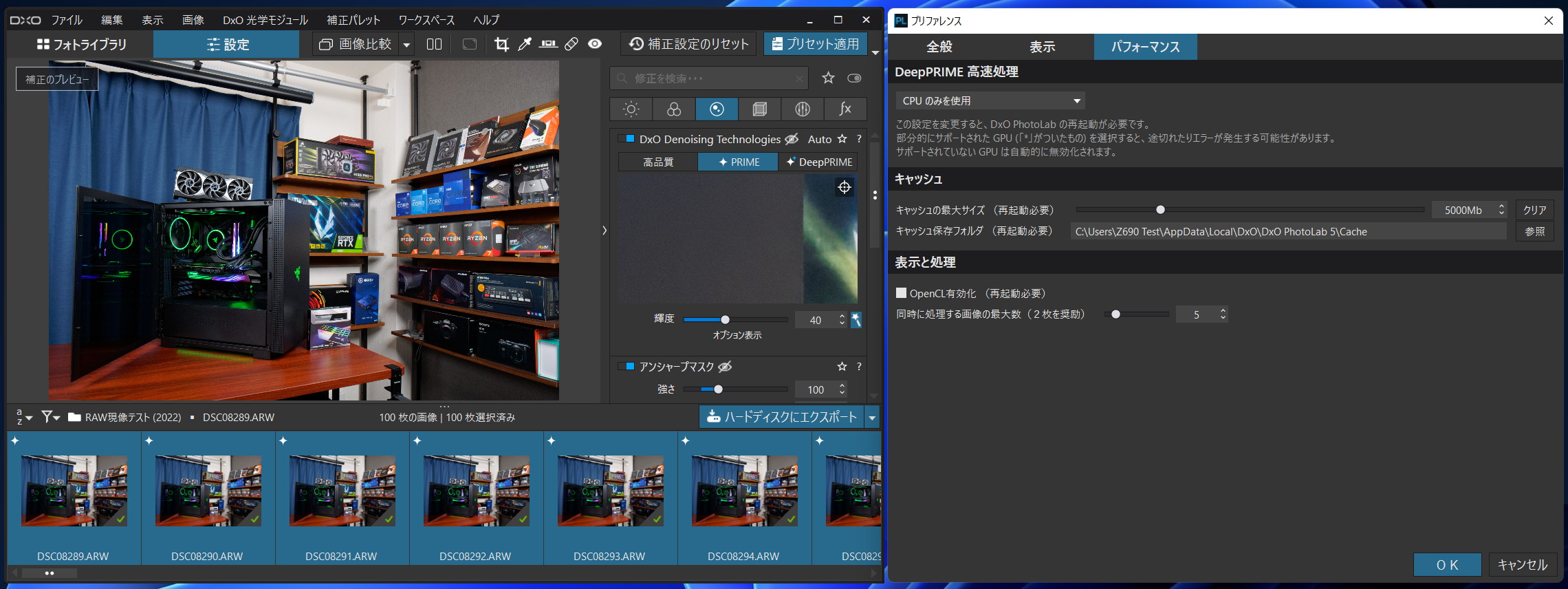Click 補正設定のリセット button
The height and width of the screenshot is (589, 1568).
688,44
